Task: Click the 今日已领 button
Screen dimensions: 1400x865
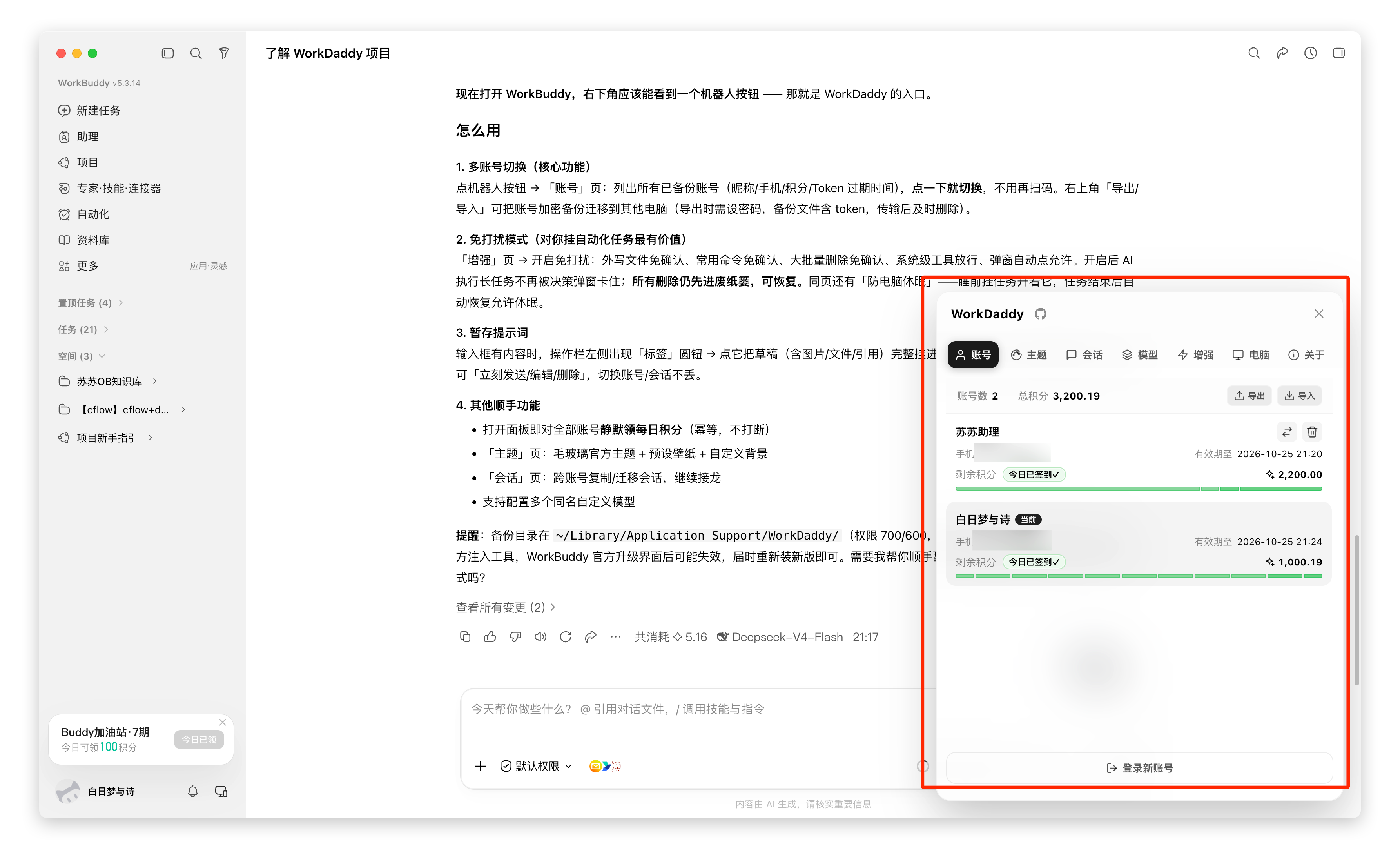Action: click(199, 739)
